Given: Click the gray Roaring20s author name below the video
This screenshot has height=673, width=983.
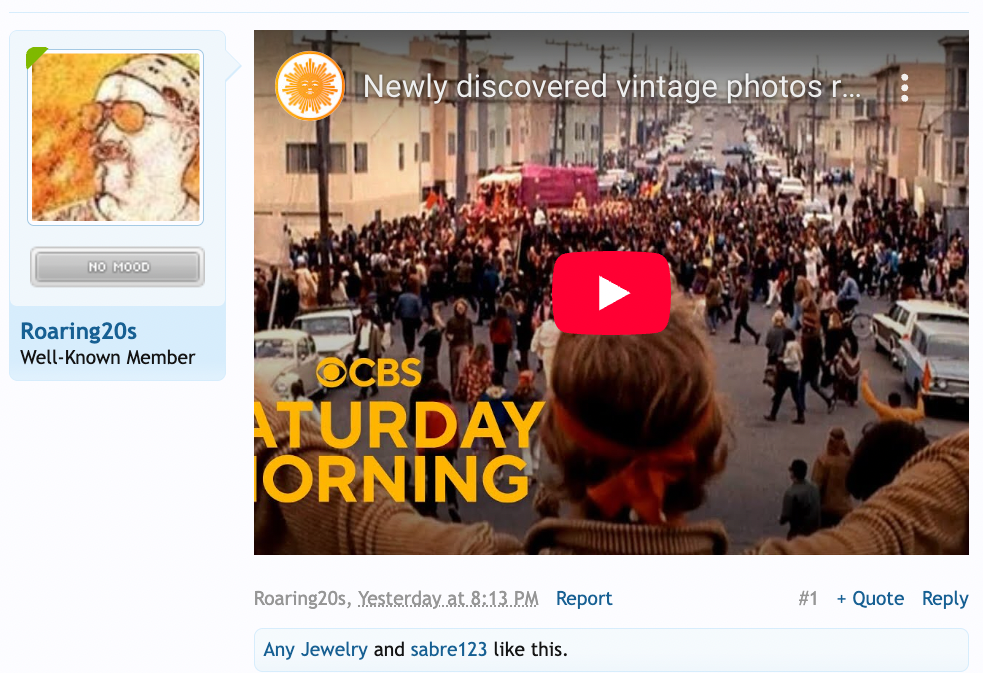Looking at the screenshot, I should [301, 599].
